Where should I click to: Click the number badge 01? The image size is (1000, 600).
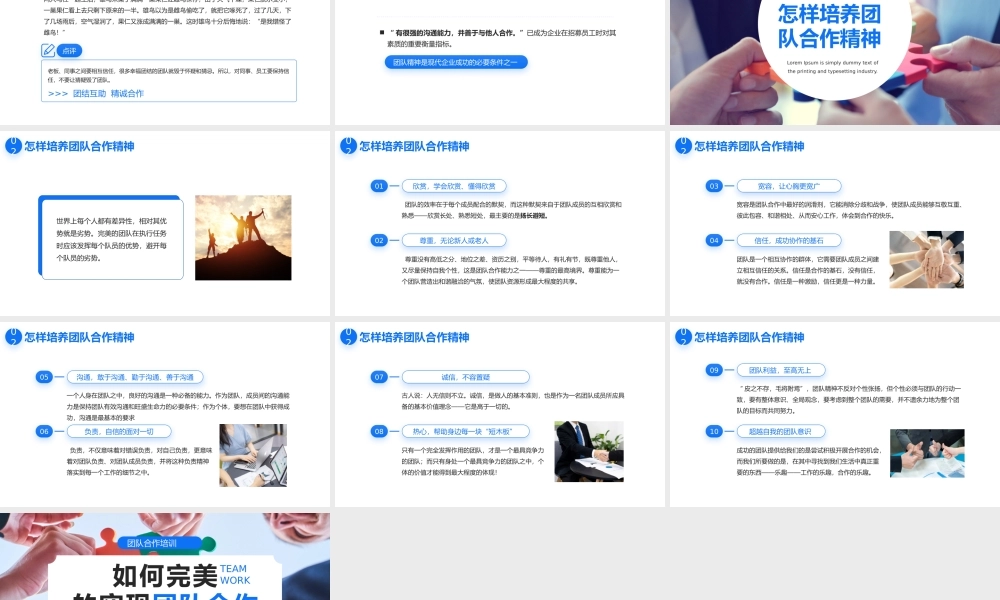(379, 186)
